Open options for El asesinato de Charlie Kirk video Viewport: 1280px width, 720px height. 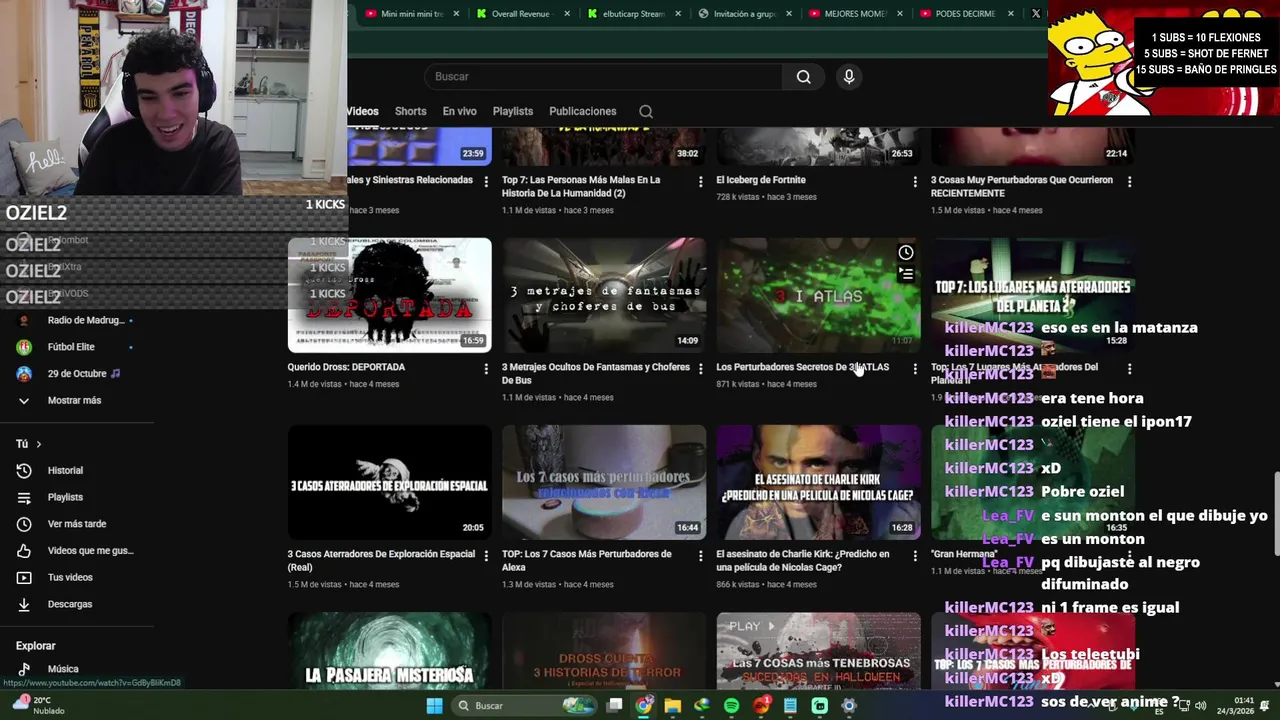914,556
